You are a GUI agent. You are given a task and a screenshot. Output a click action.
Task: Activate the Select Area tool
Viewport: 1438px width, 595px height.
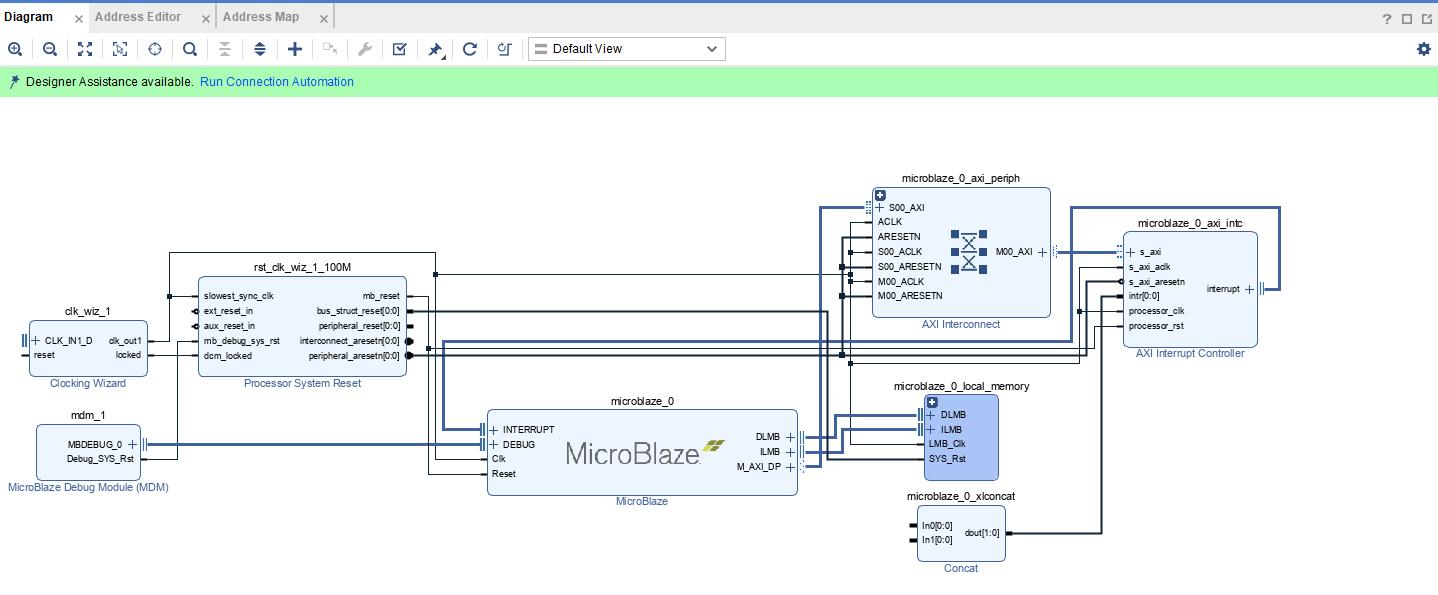pos(120,49)
